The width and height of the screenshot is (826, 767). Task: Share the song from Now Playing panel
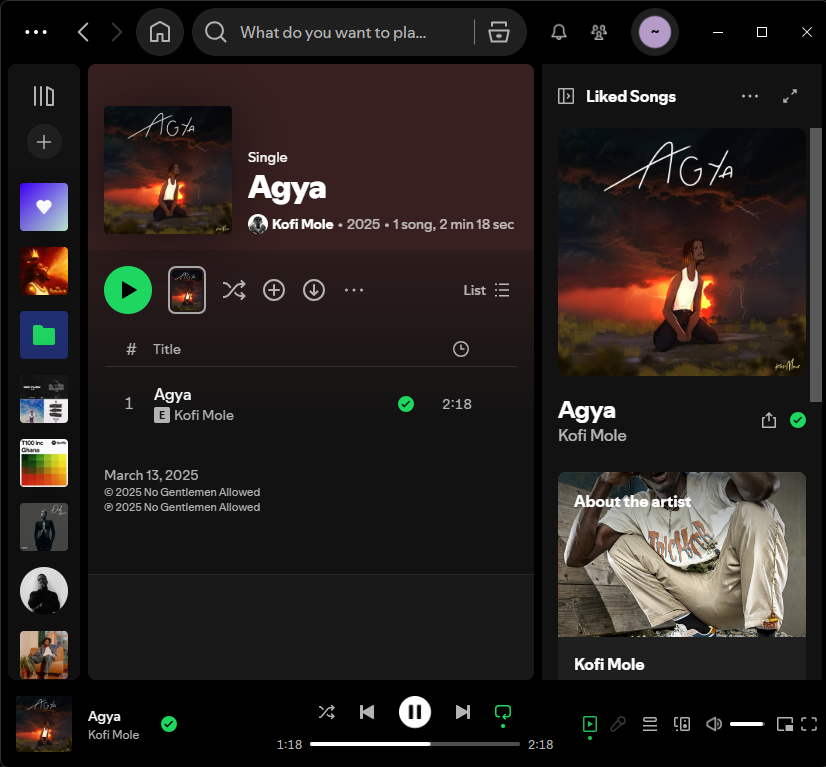[769, 420]
